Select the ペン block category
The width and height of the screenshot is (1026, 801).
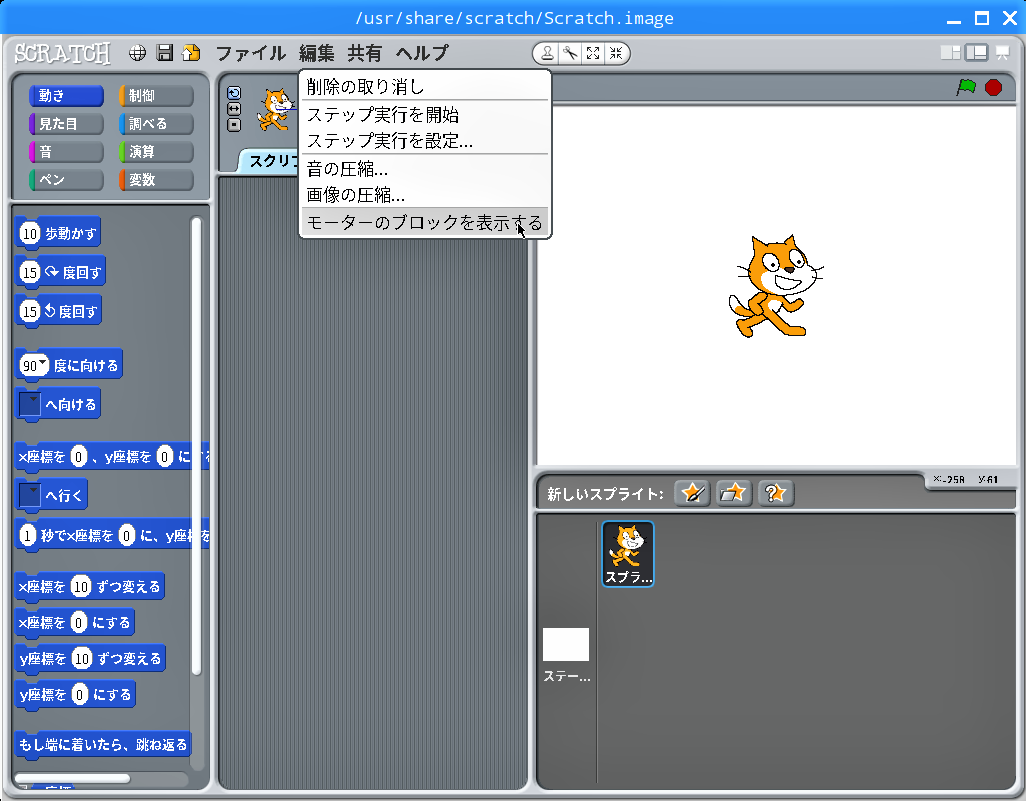(x=66, y=180)
